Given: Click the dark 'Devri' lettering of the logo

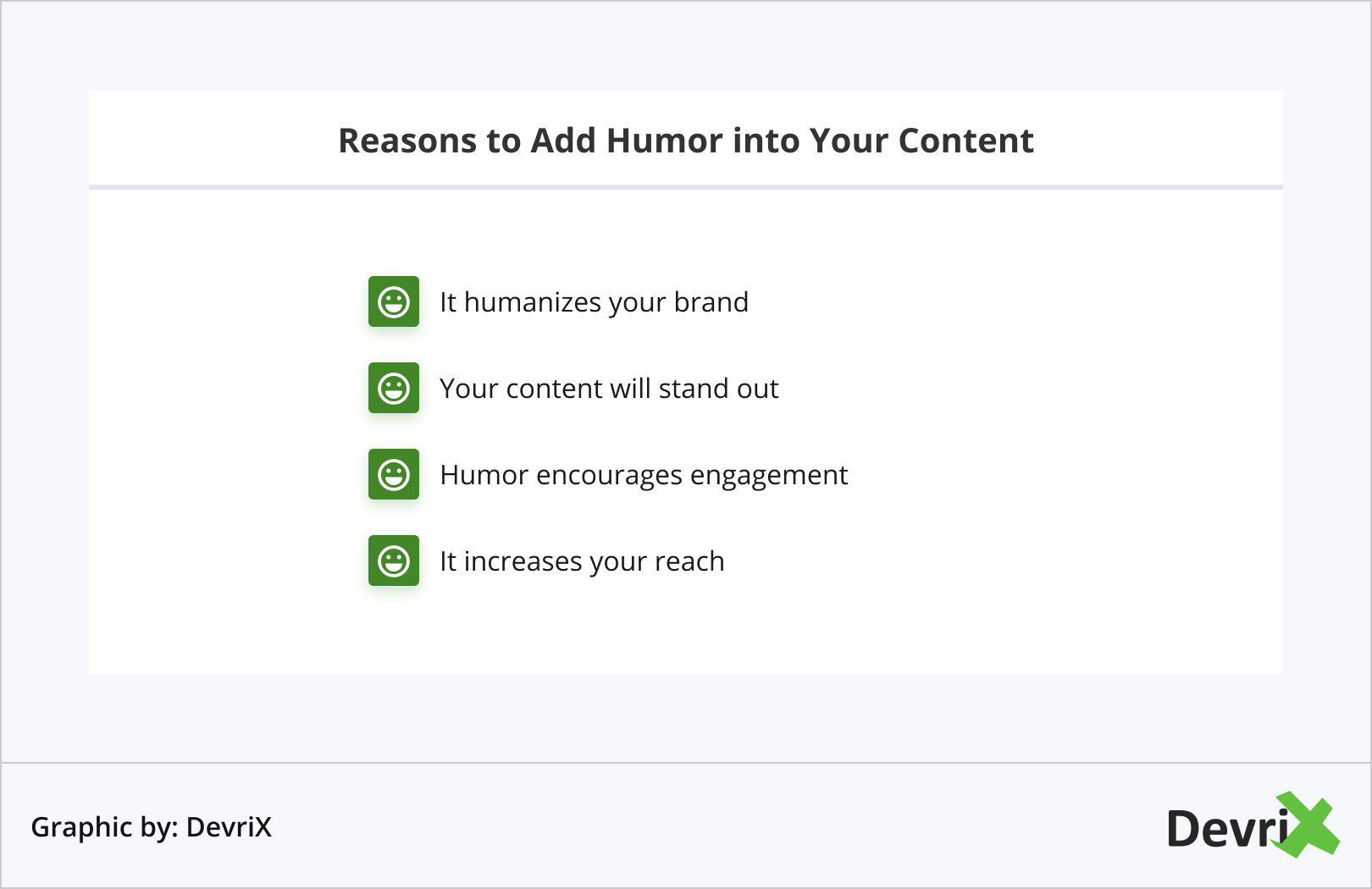Looking at the screenshot, I should coord(1220,829).
